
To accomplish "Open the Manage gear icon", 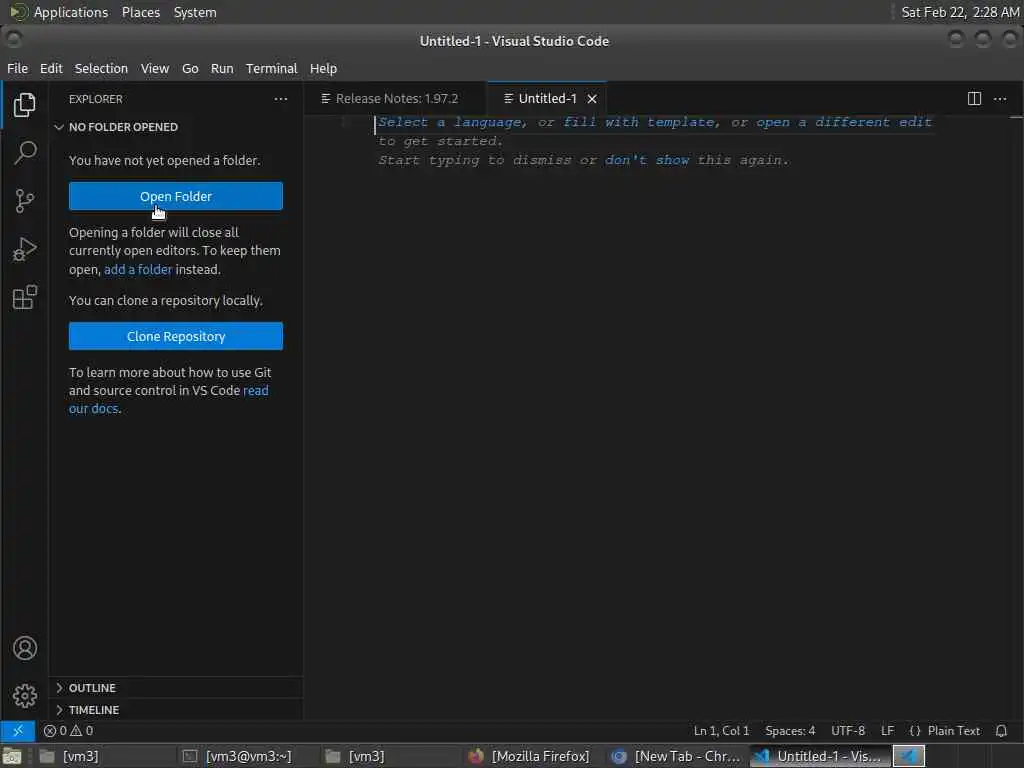I will click(x=24, y=696).
